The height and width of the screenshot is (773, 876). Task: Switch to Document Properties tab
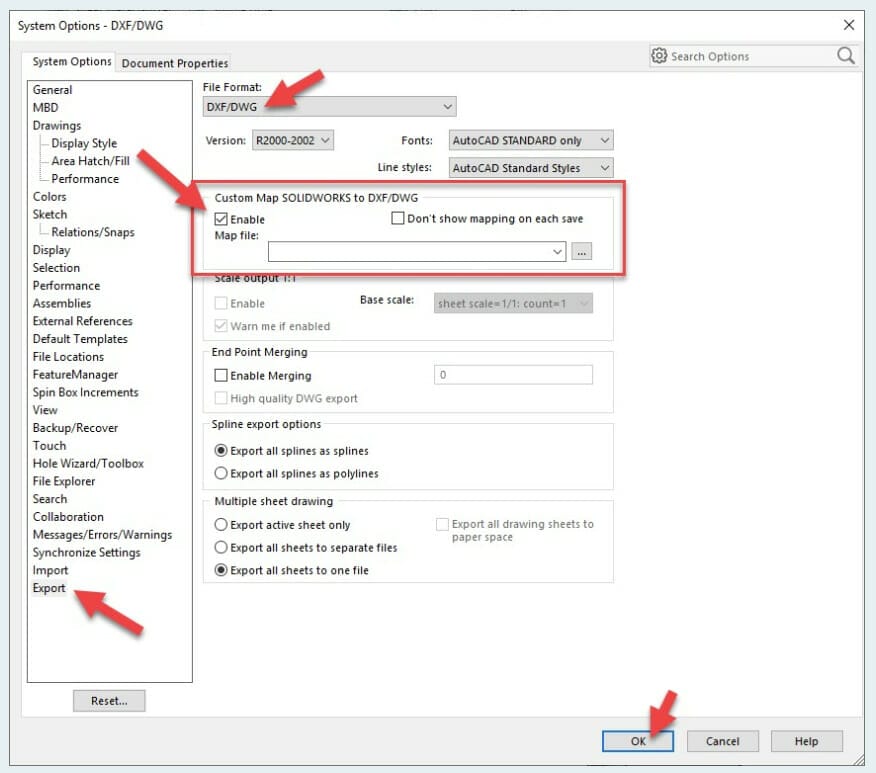(x=175, y=63)
